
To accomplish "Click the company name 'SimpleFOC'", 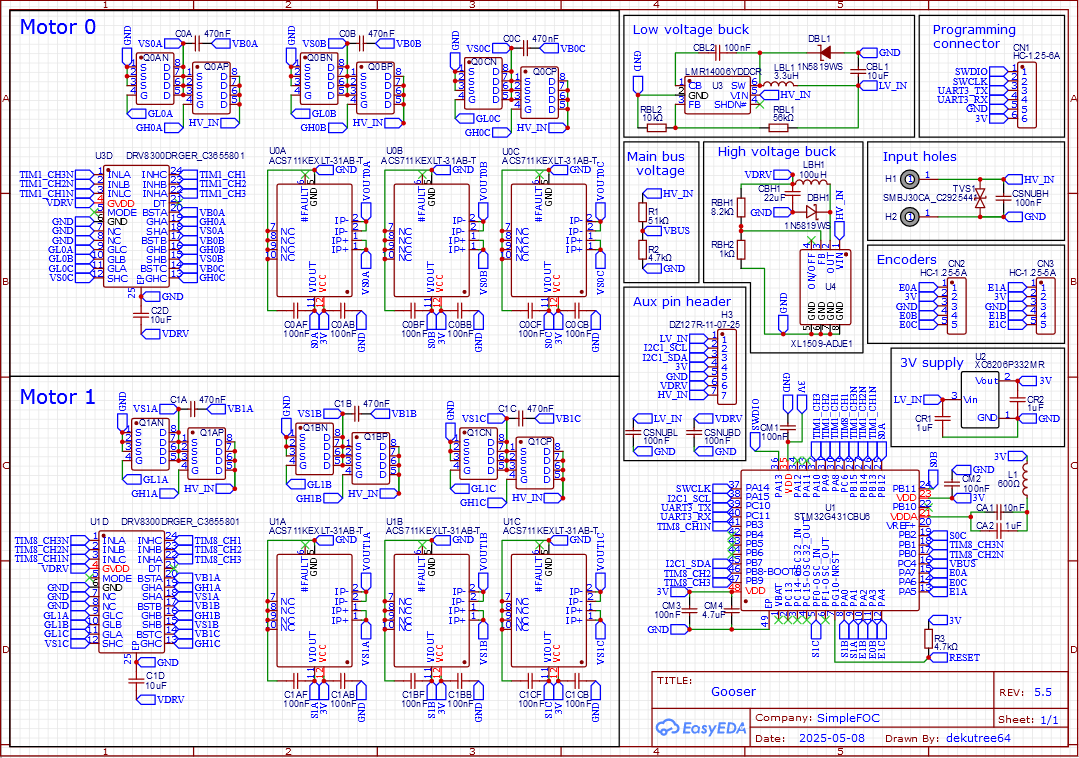I will pos(848,718).
